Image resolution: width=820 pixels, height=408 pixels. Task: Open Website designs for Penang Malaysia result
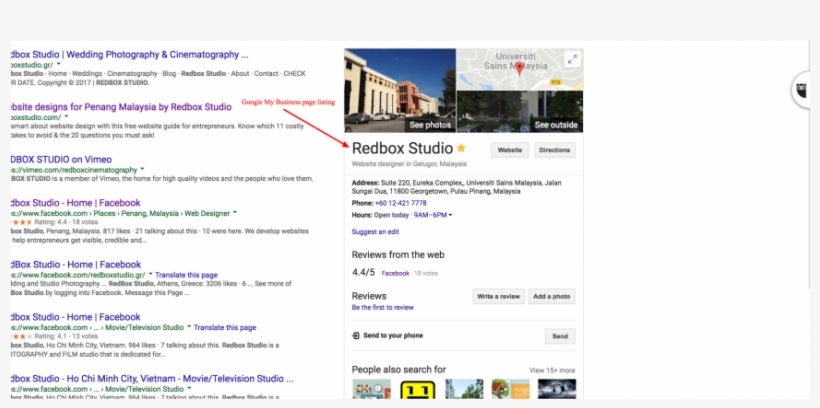tap(121, 107)
